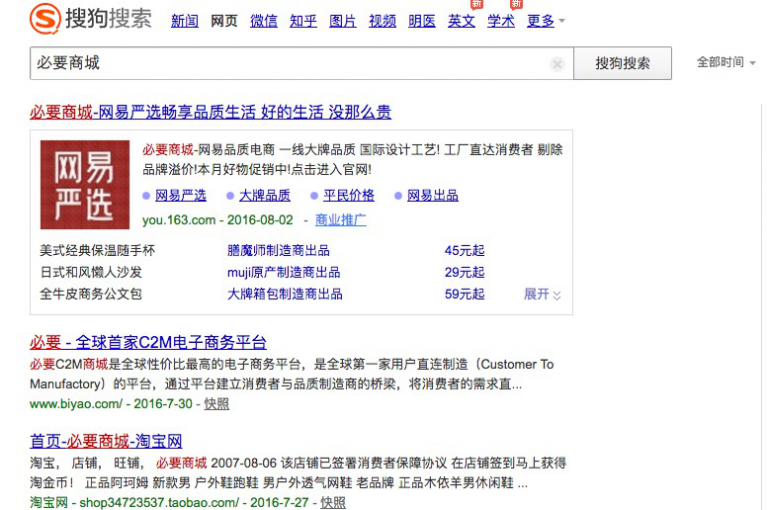Click the 日式和风懒人沙发 text

pos(91,272)
